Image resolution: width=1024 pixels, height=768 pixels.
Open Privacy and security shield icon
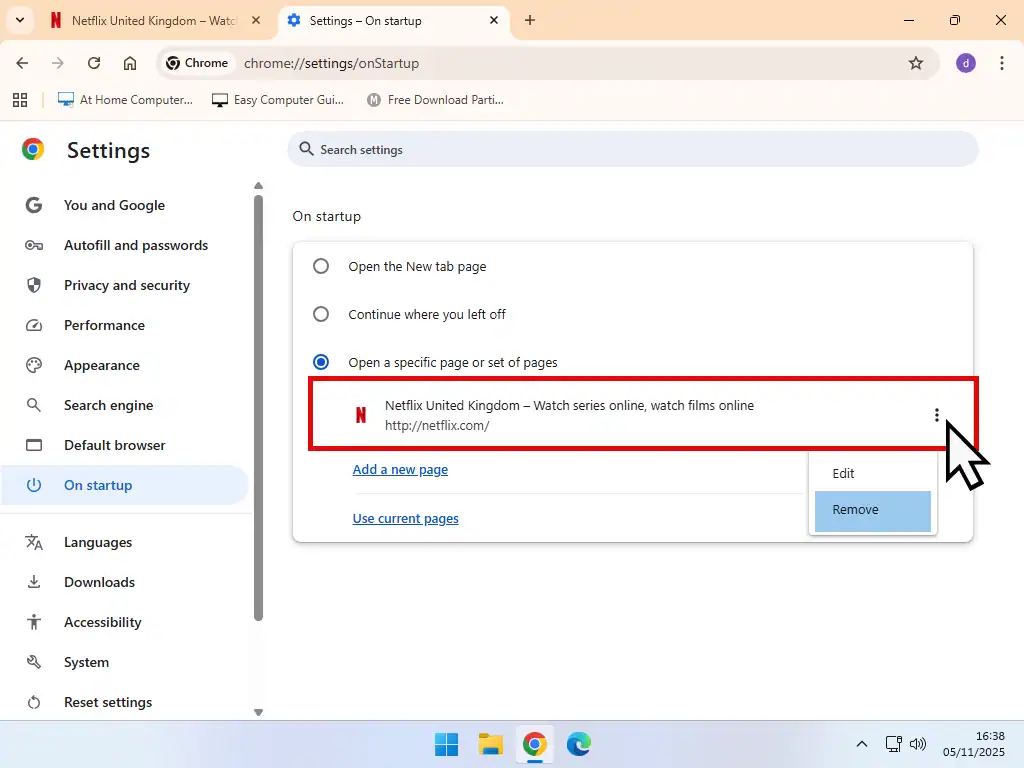click(x=34, y=285)
